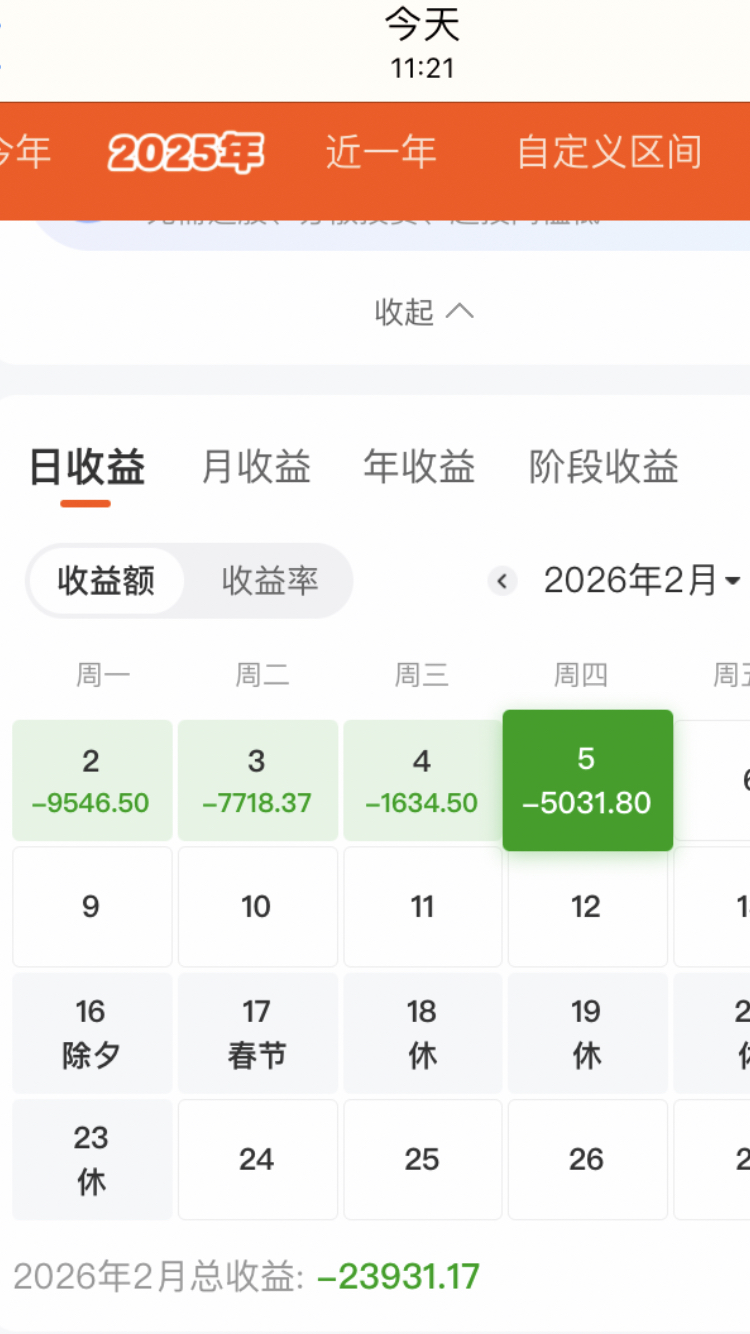Collapse the section using 收起

click(424, 312)
